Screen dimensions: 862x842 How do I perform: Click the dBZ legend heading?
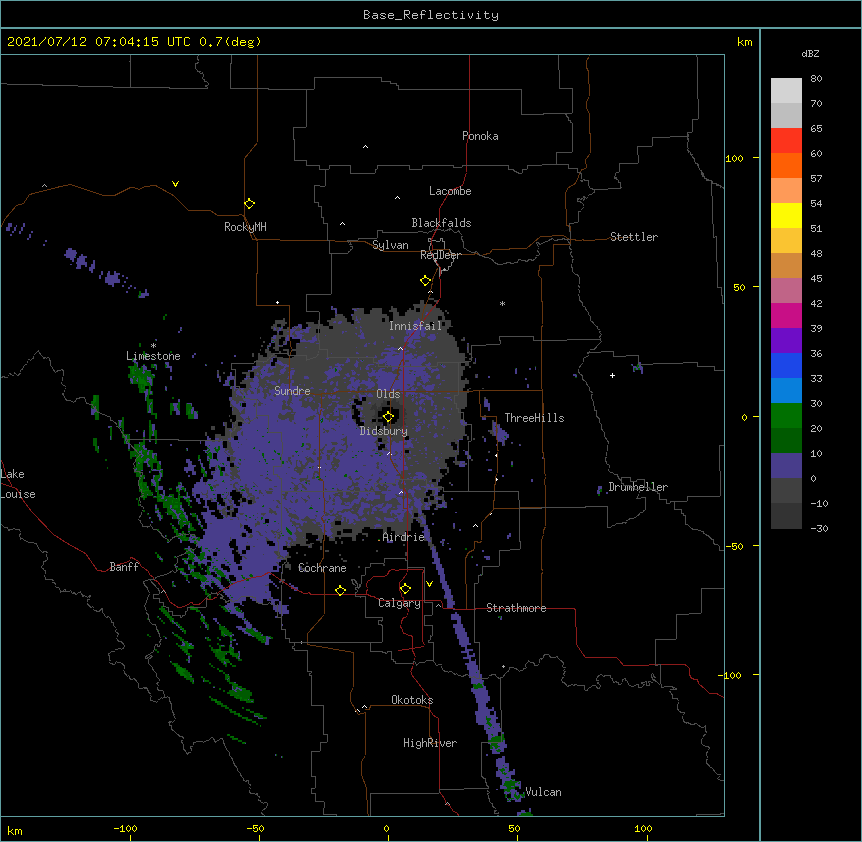[x=810, y=54]
